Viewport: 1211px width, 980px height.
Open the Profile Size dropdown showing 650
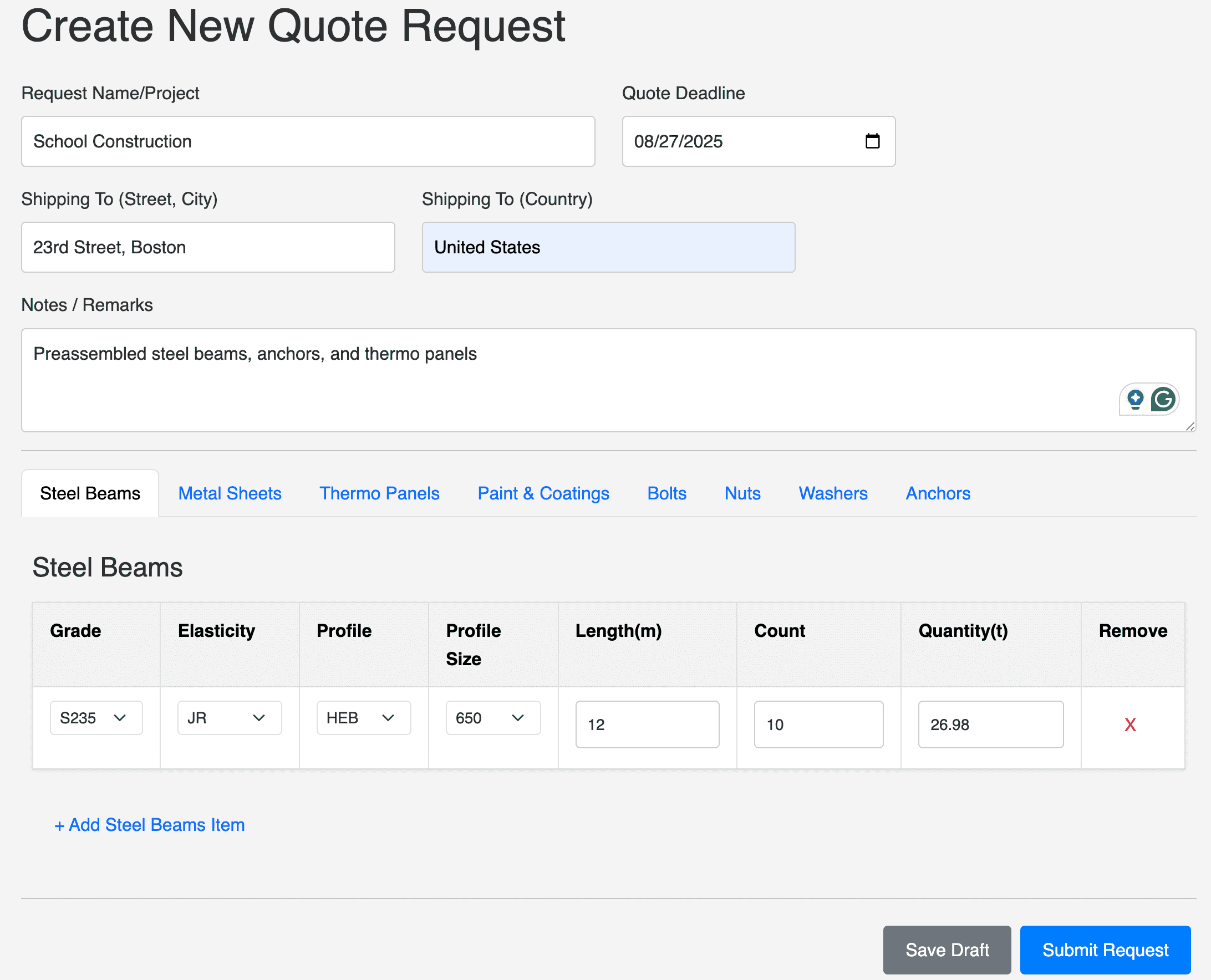[492, 717]
